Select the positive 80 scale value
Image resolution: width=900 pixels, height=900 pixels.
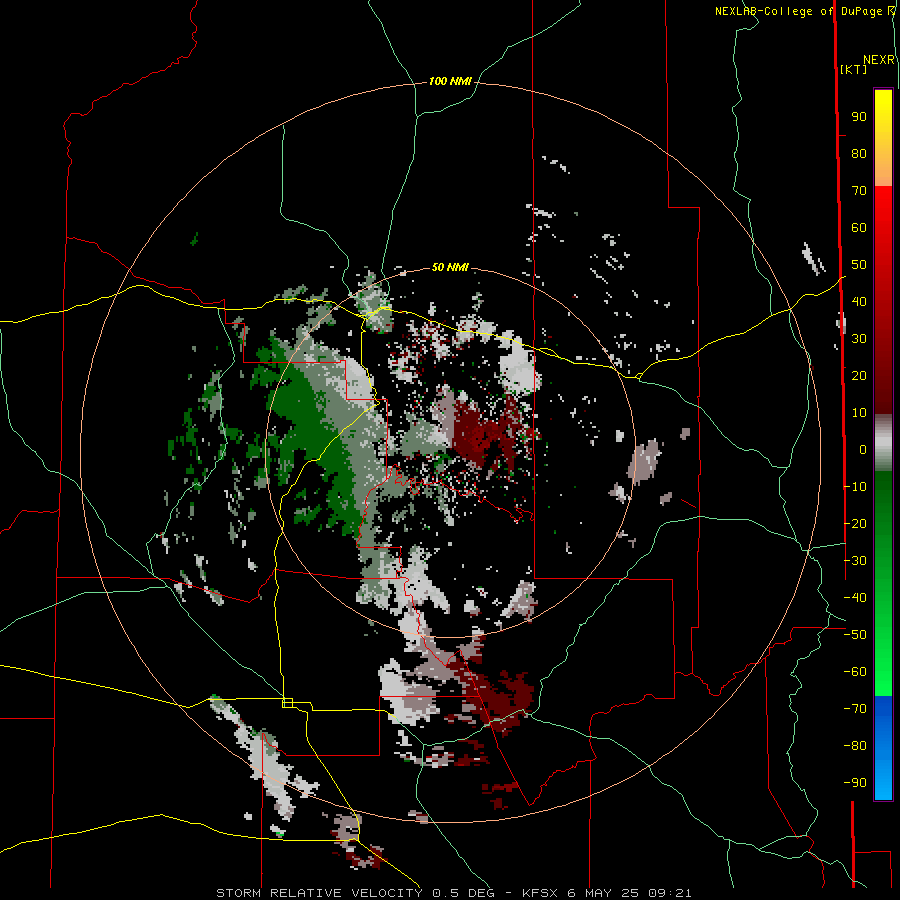click(859, 154)
